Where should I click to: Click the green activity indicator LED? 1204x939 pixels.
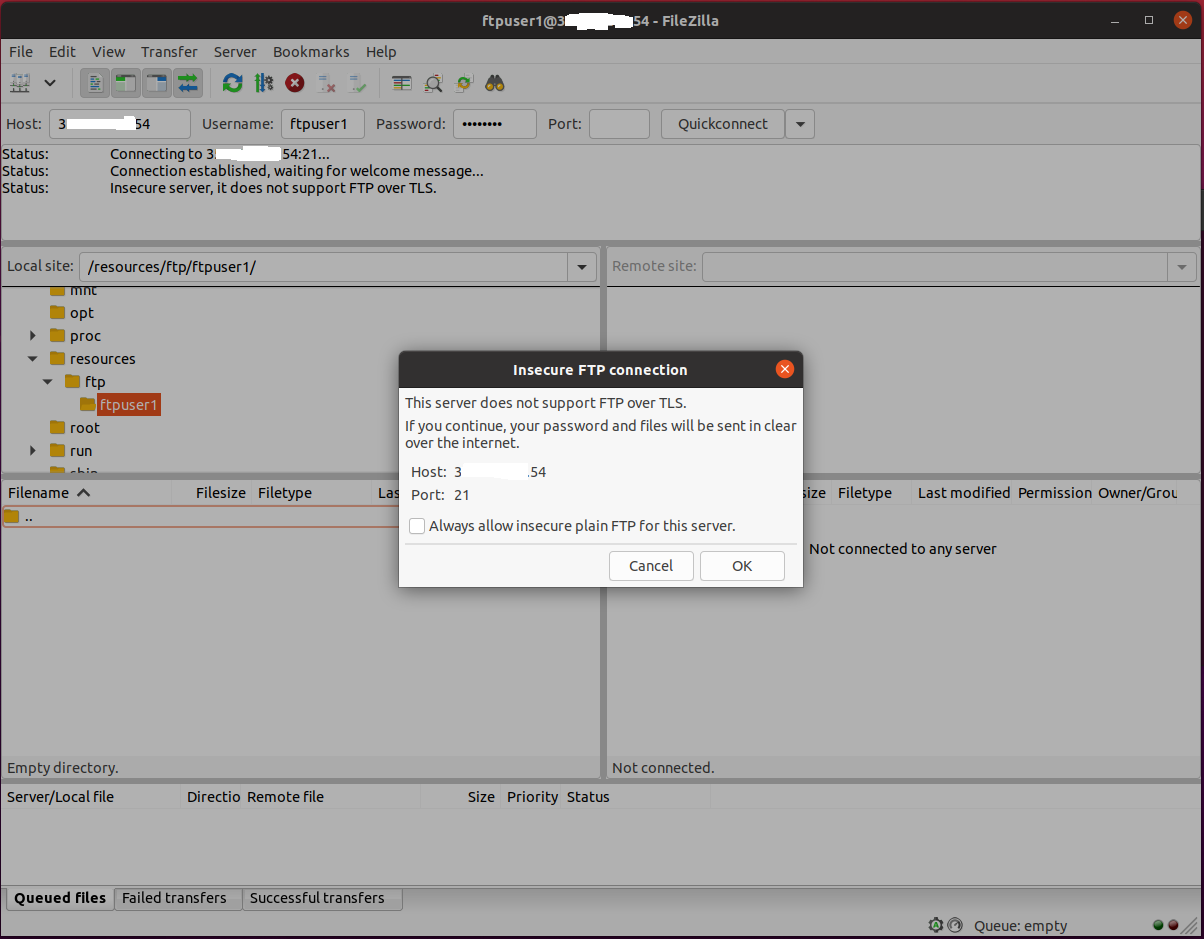[x=1158, y=926]
